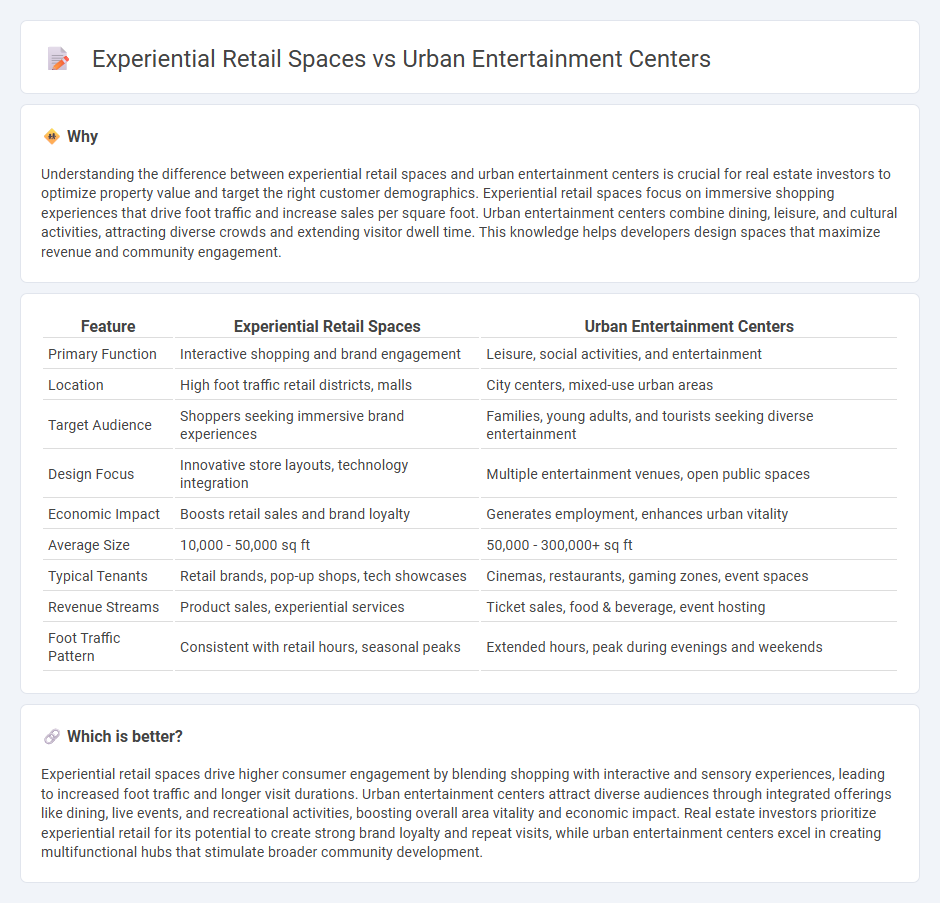This screenshot has height=903, width=940.
Task: Select the 'Primary Function' row label
Action: (102, 354)
